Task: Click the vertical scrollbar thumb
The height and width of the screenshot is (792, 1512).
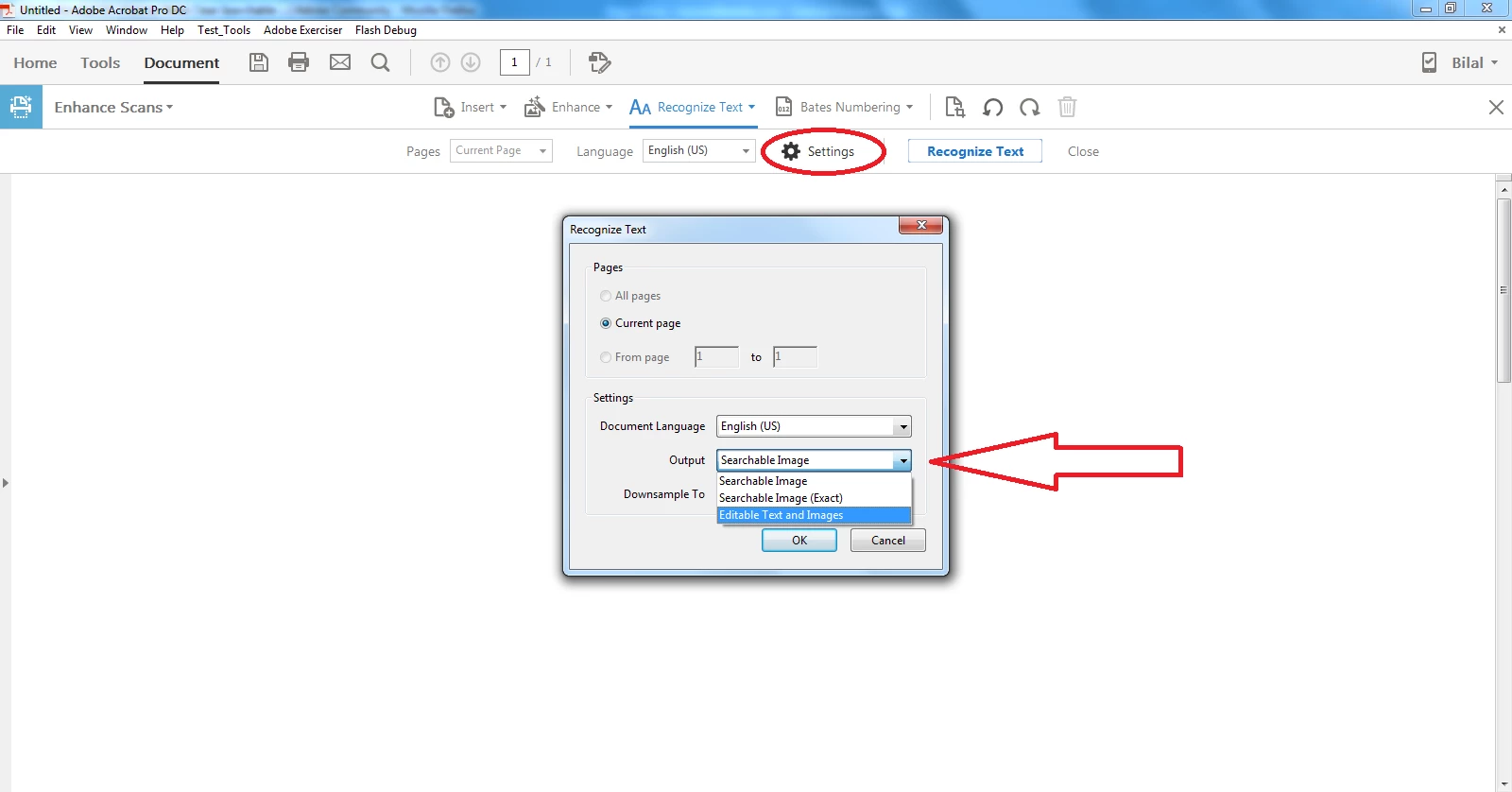Action: [x=1503, y=290]
